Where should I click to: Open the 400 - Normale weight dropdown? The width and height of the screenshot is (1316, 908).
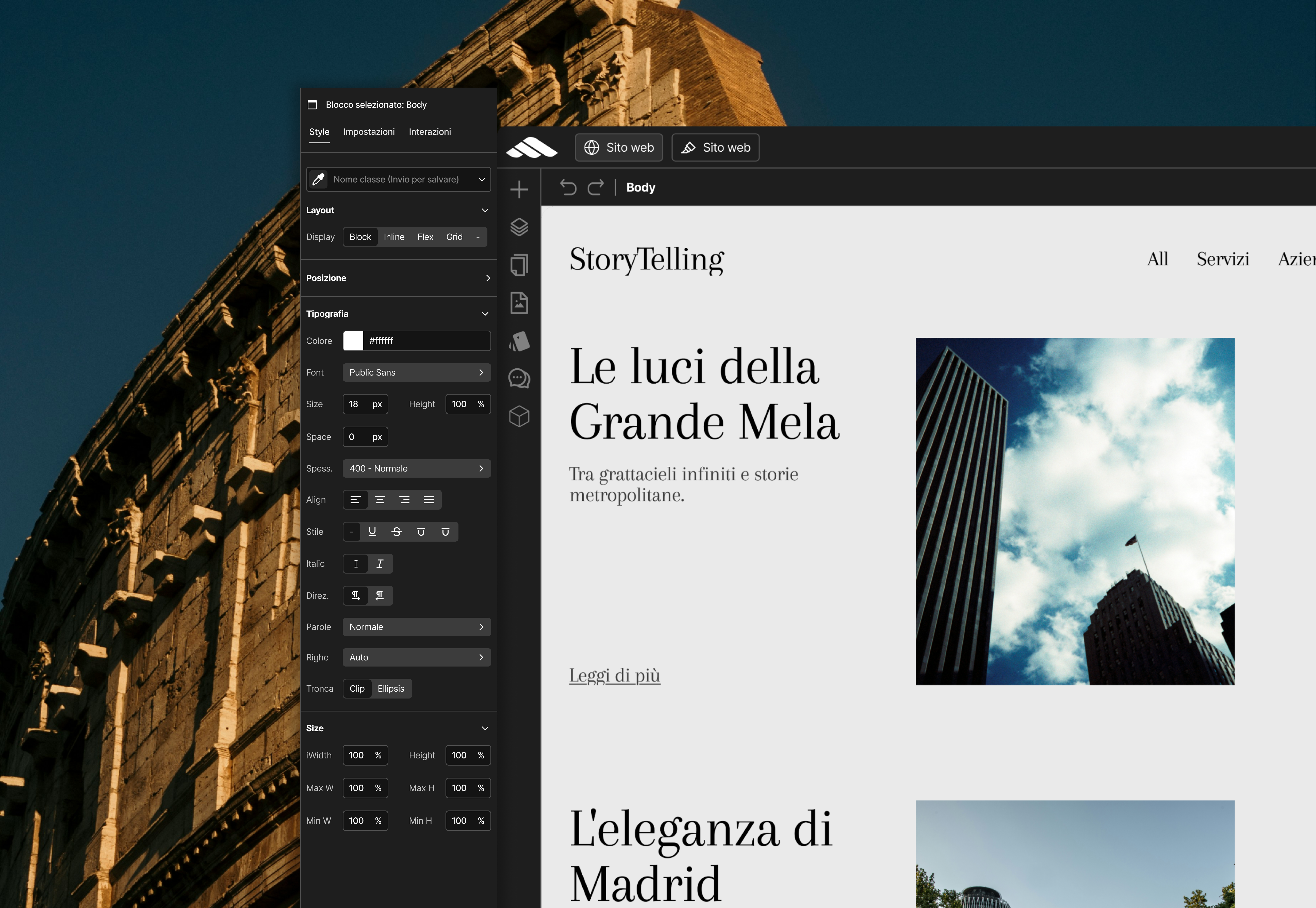[x=417, y=468]
